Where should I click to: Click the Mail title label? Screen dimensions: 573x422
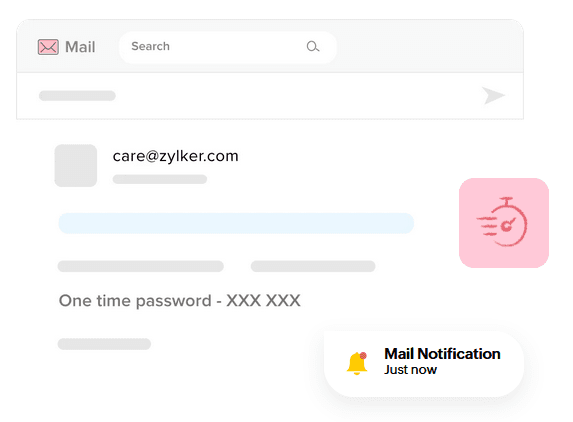pyautogui.click(x=80, y=47)
